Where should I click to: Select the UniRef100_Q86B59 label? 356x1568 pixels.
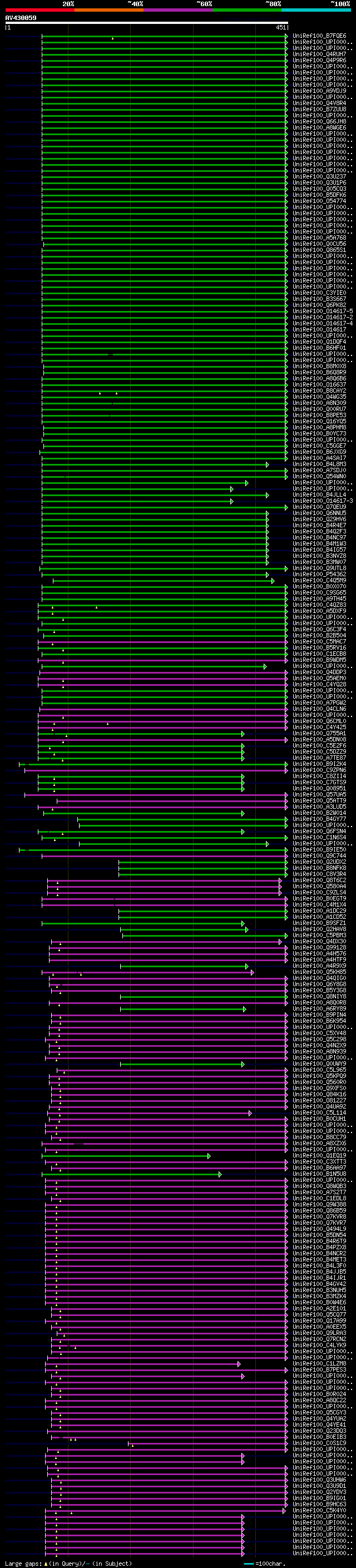pyautogui.click(x=319, y=1210)
